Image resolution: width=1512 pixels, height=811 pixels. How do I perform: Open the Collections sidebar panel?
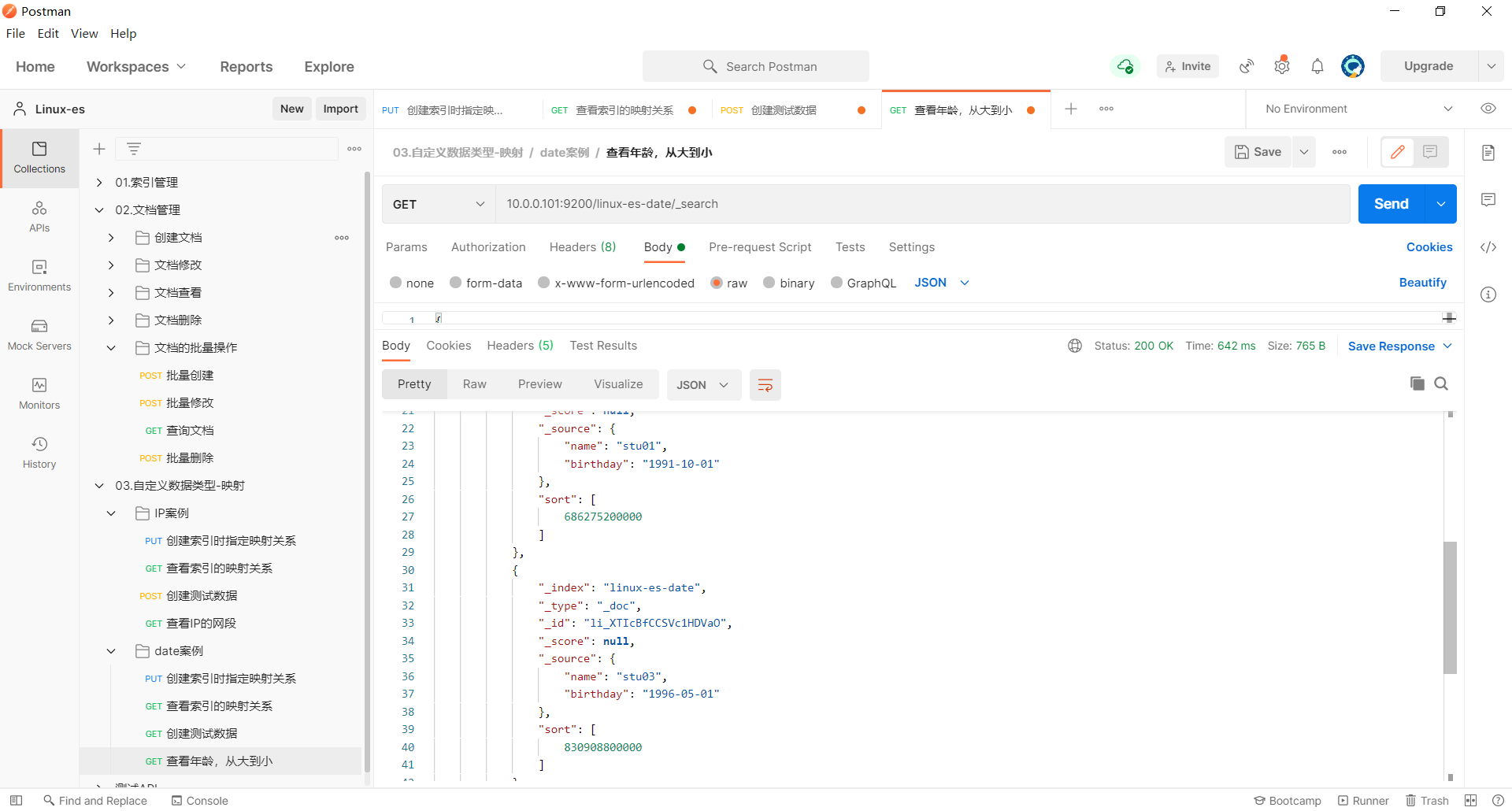[39, 158]
